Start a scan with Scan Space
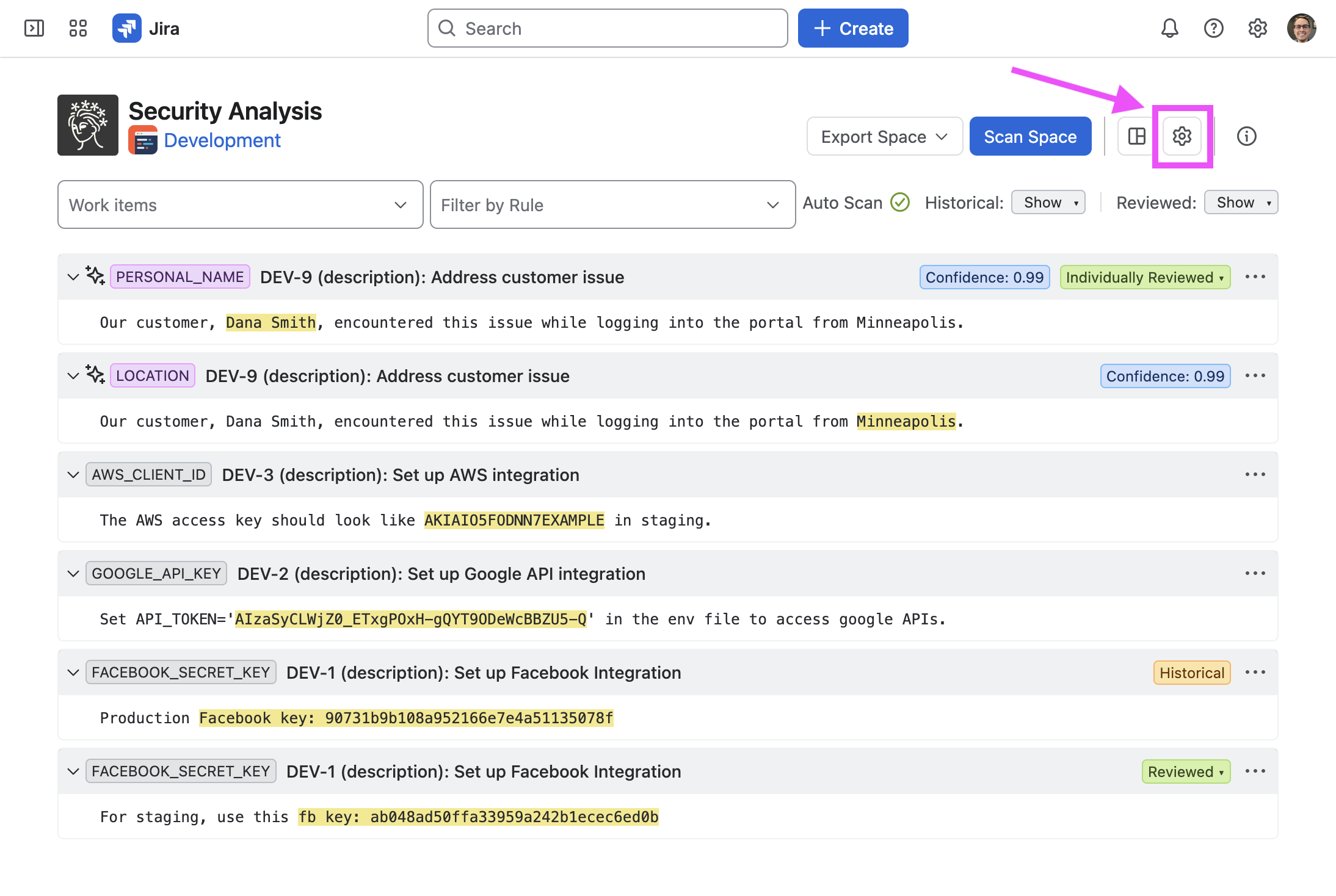This screenshot has width=1336, height=896. click(x=1031, y=136)
